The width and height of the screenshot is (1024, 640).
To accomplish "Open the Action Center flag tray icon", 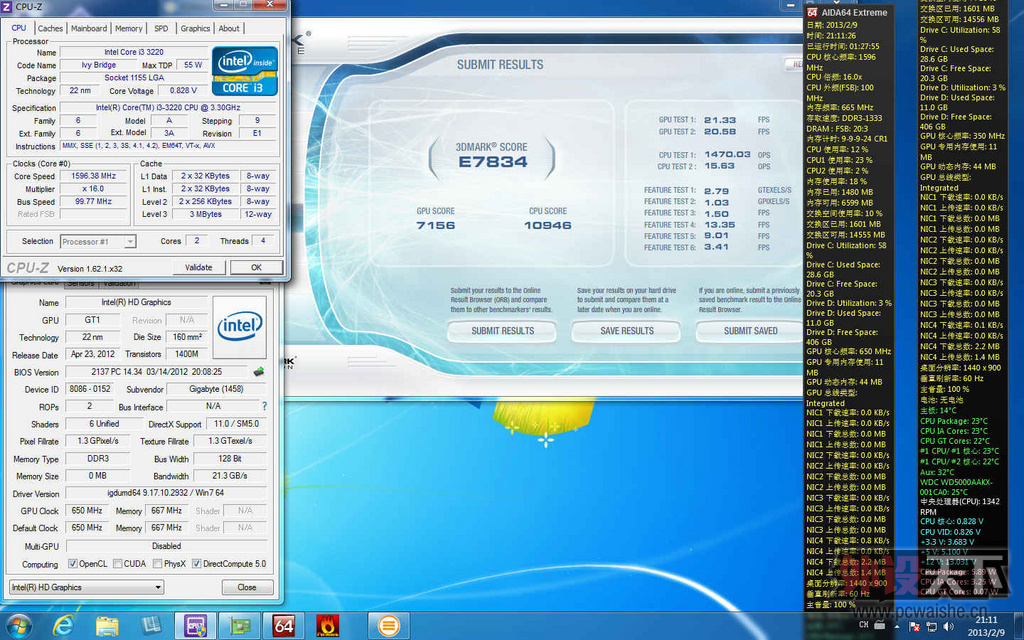I will pos(914,626).
